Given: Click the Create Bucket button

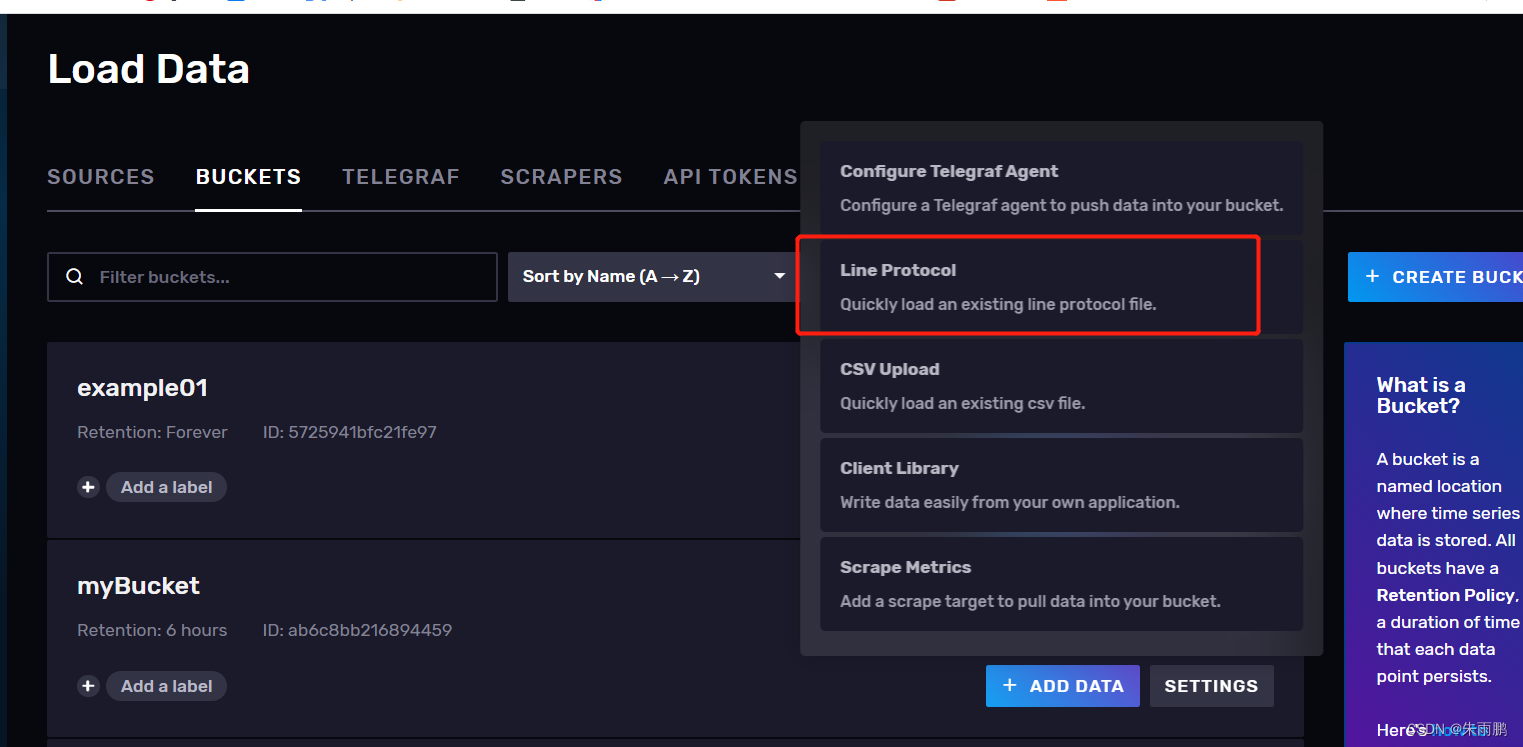Looking at the screenshot, I should coord(1436,277).
